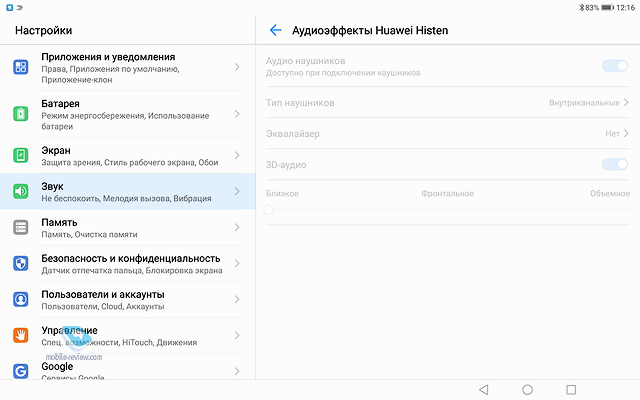Tap the Настройки header title
Viewport: 640px width, 400px height.
44,30
